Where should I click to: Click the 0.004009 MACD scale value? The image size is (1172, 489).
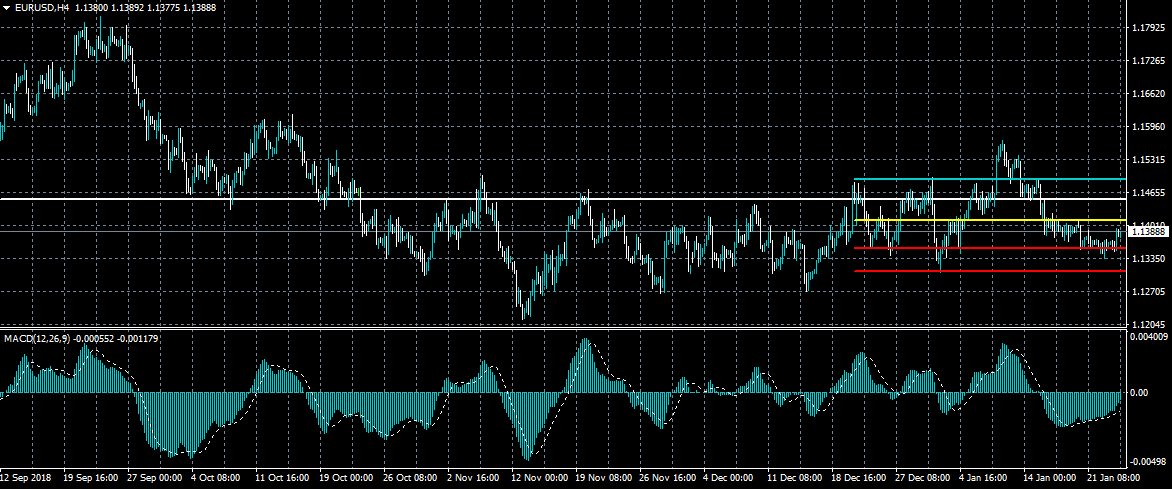[x=1148, y=337]
